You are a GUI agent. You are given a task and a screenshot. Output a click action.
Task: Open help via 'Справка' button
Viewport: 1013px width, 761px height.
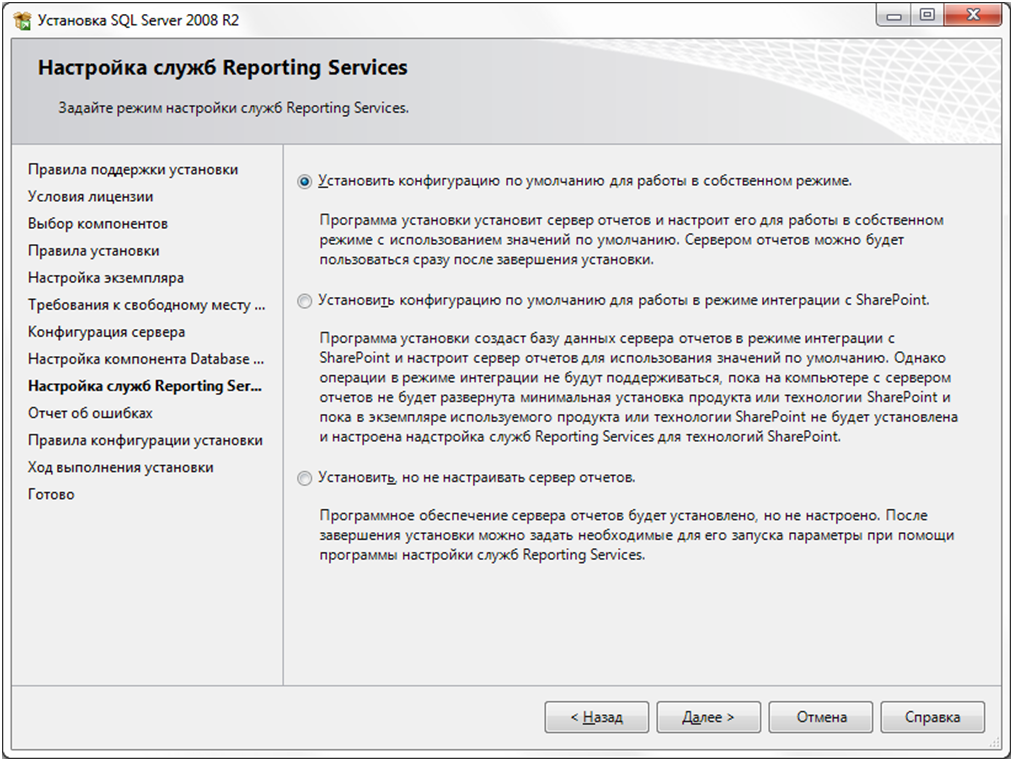[x=932, y=717]
